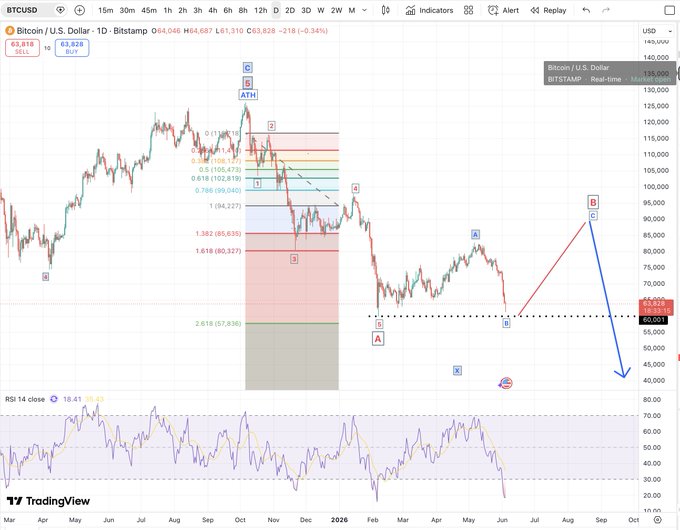This screenshot has width=680, height=530.
Task: Select the RSI 14 close legend
Action: pos(25,399)
